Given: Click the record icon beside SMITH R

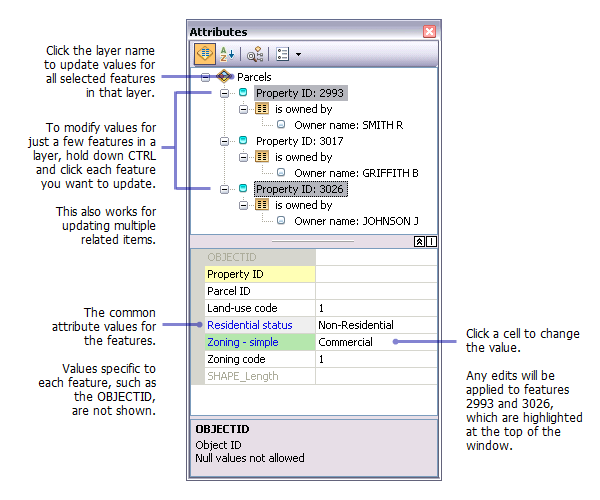Looking at the screenshot, I should tap(281, 124).
